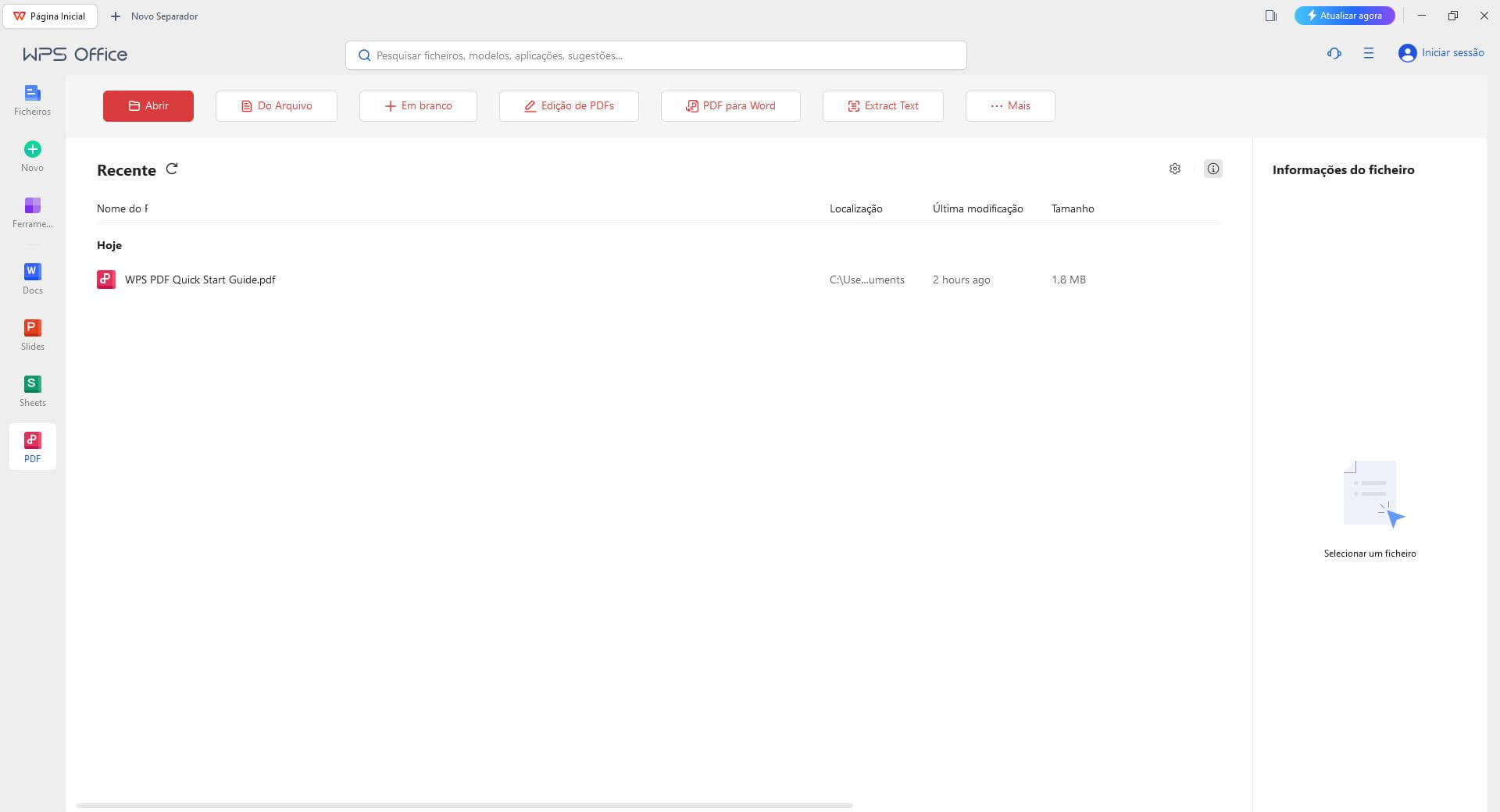Create a PDF with Em branco
This screenshot has height=812, width=1500.
(x=418, y=106)
